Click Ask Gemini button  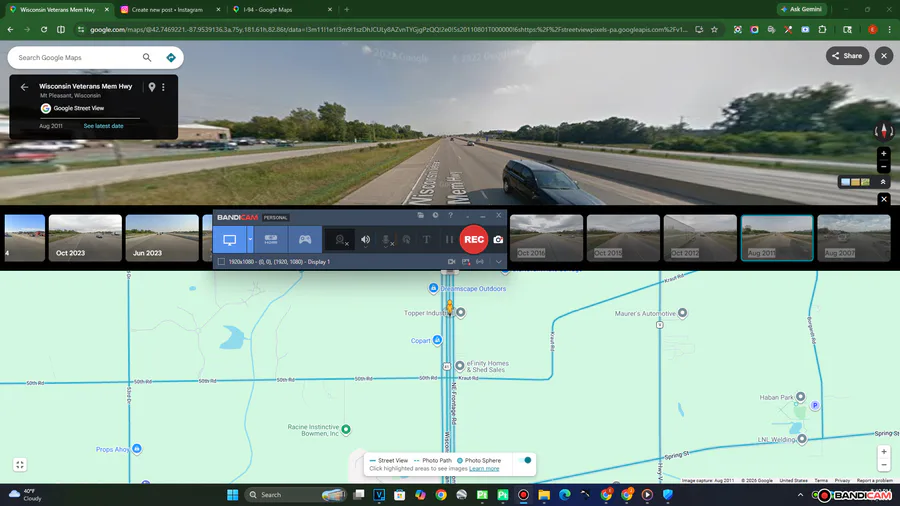[x=801, y=9]
